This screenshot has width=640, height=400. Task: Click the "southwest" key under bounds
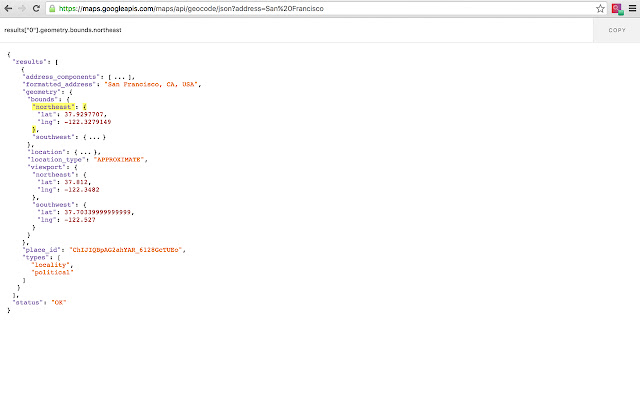[x=53, y=137]
